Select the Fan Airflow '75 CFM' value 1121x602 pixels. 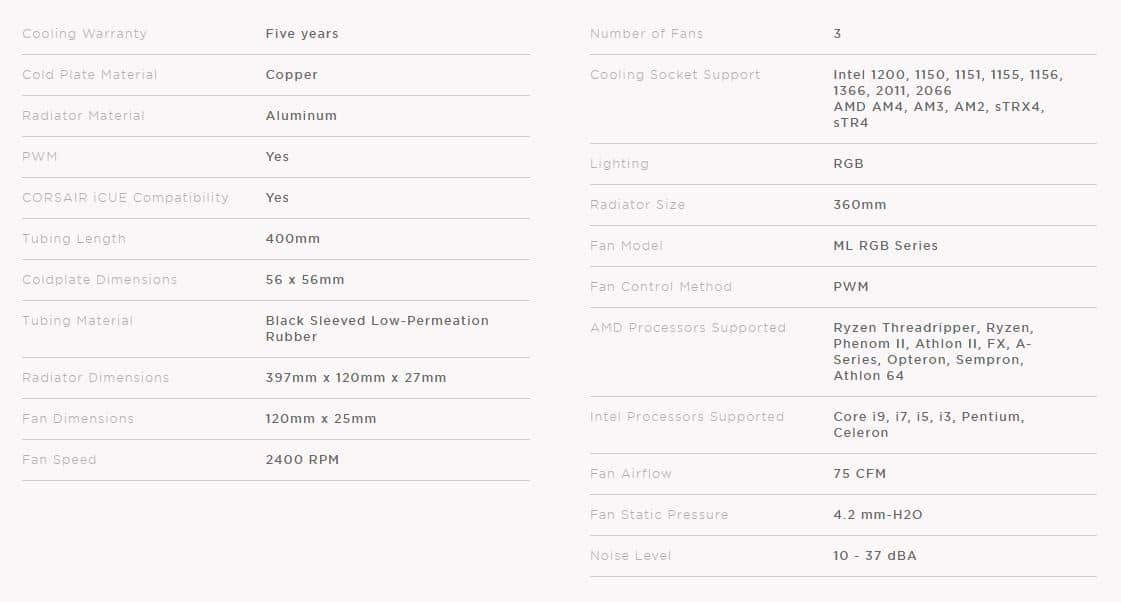(x=859, y=473)
